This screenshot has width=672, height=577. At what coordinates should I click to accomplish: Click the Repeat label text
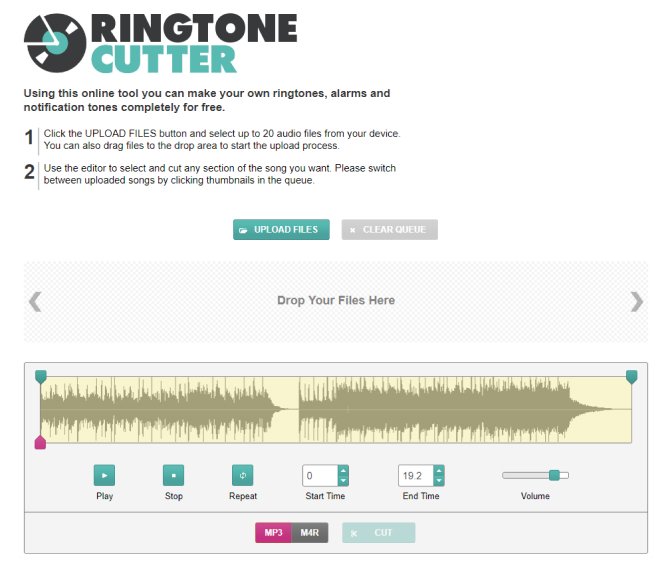243,496
